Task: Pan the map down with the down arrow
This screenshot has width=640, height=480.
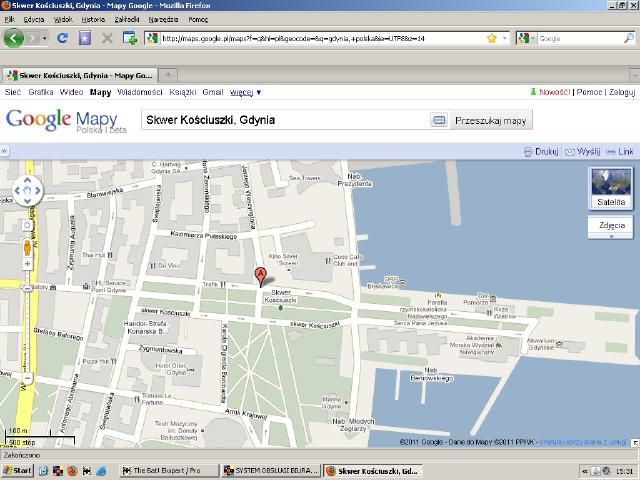Action: coord(27,200)
